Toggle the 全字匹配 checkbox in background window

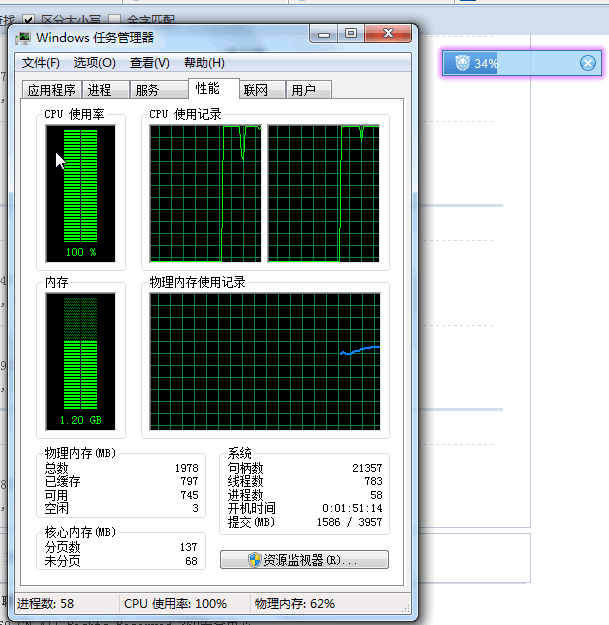click(114, 19)
